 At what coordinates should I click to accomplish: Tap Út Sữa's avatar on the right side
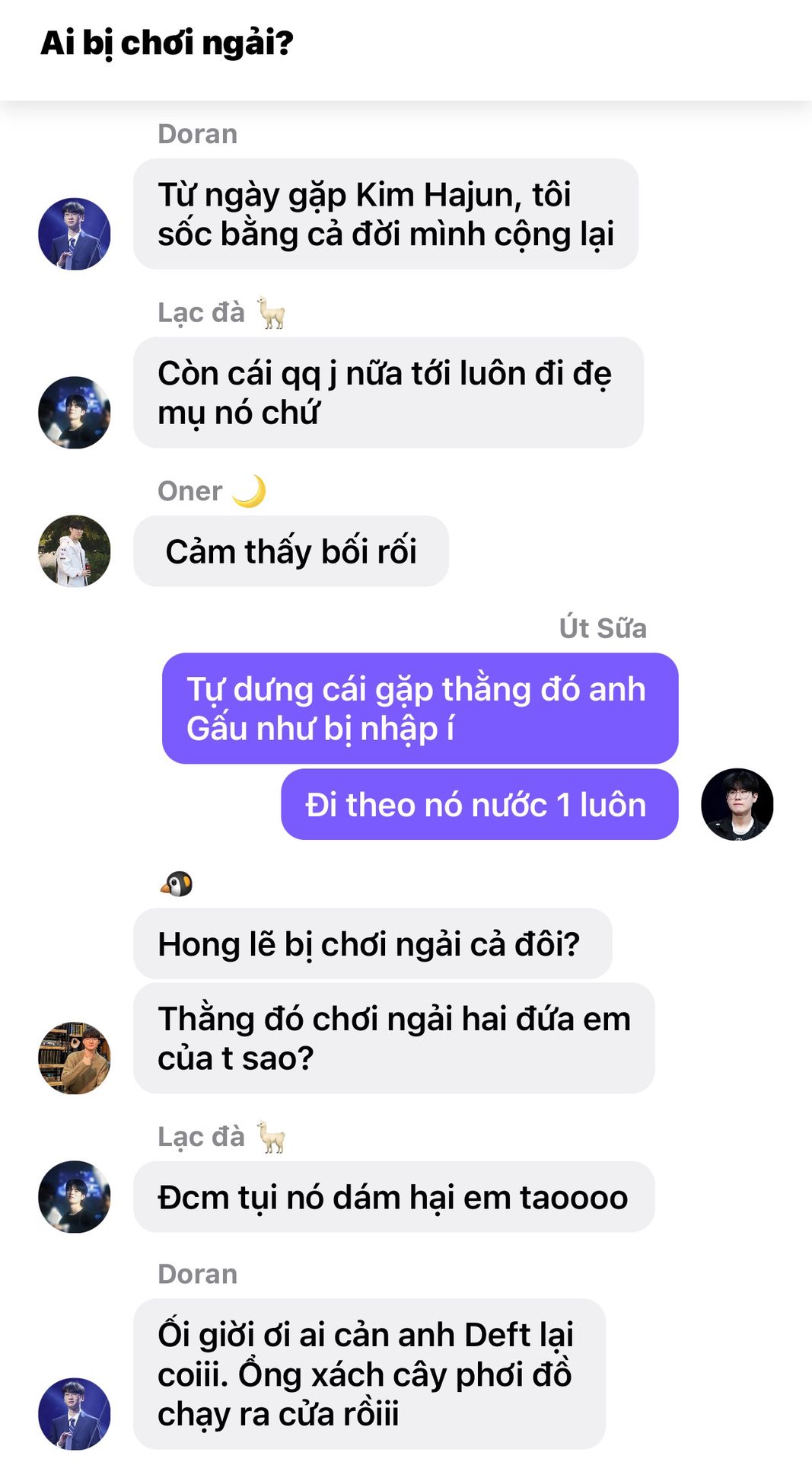tap(737, 804)
